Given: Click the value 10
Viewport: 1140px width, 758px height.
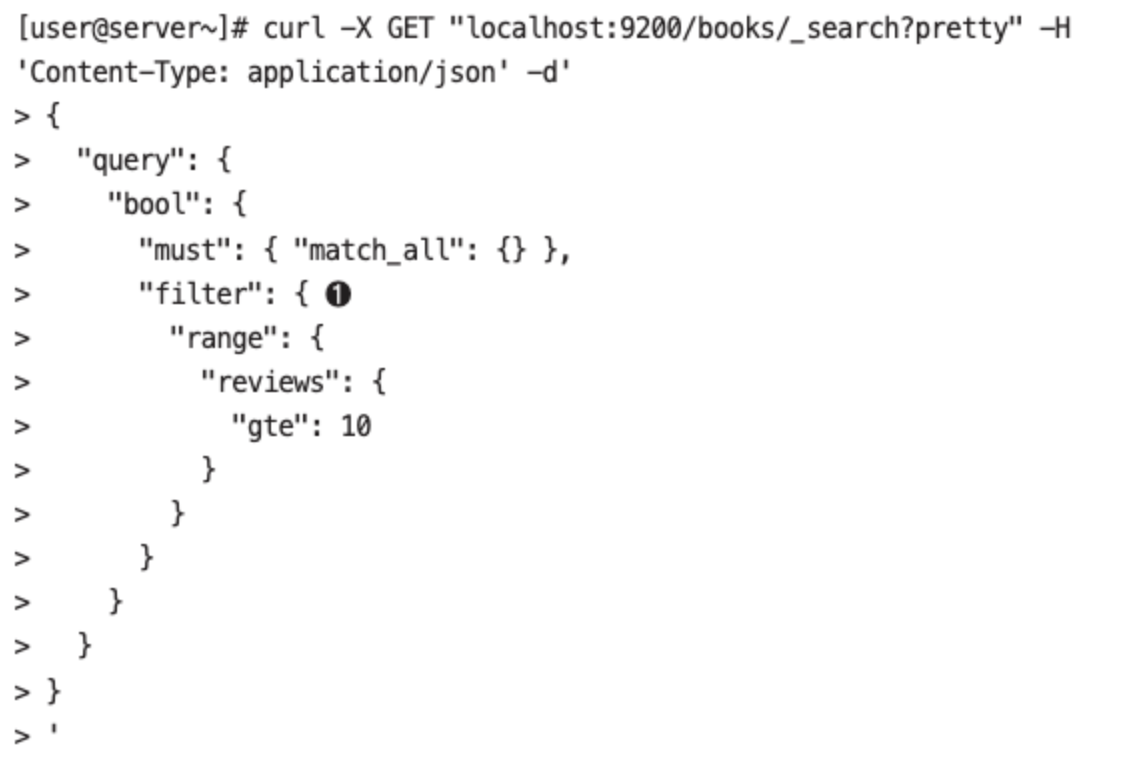Looking at the screenshot, I should click(356, 426).
